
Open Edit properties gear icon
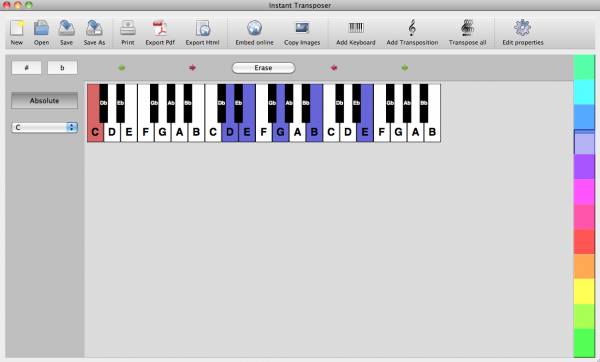[x=523, y=28]
